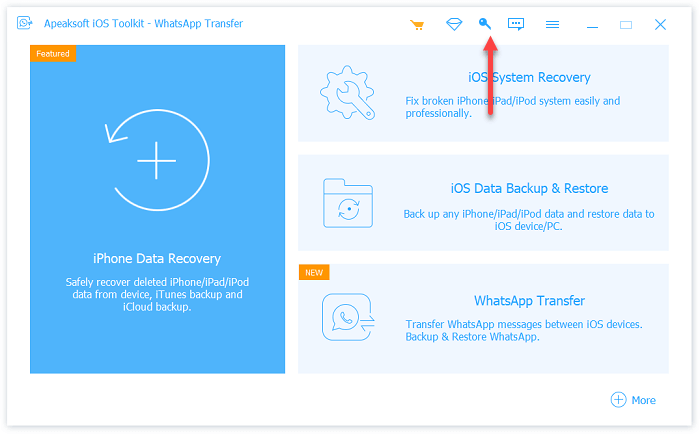
Task: Maximize the Apeaksoft window
Action: pyautogui.click(x=626, y=25)
